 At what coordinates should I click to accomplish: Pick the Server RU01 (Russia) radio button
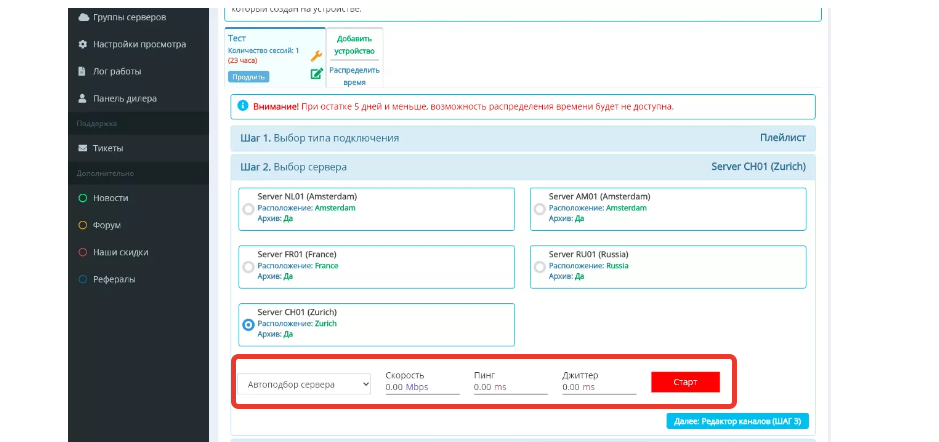pos(540,267)
